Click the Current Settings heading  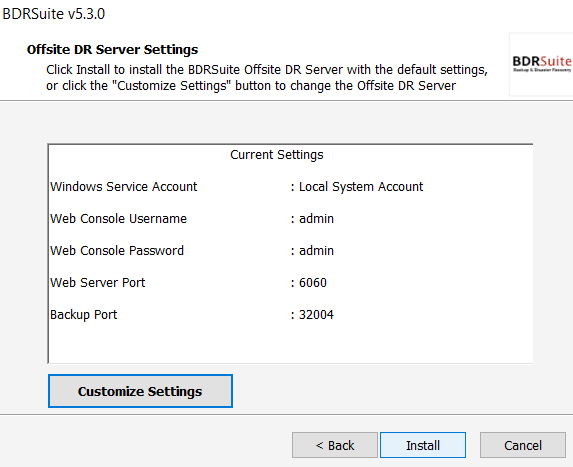tap(277, 155)
